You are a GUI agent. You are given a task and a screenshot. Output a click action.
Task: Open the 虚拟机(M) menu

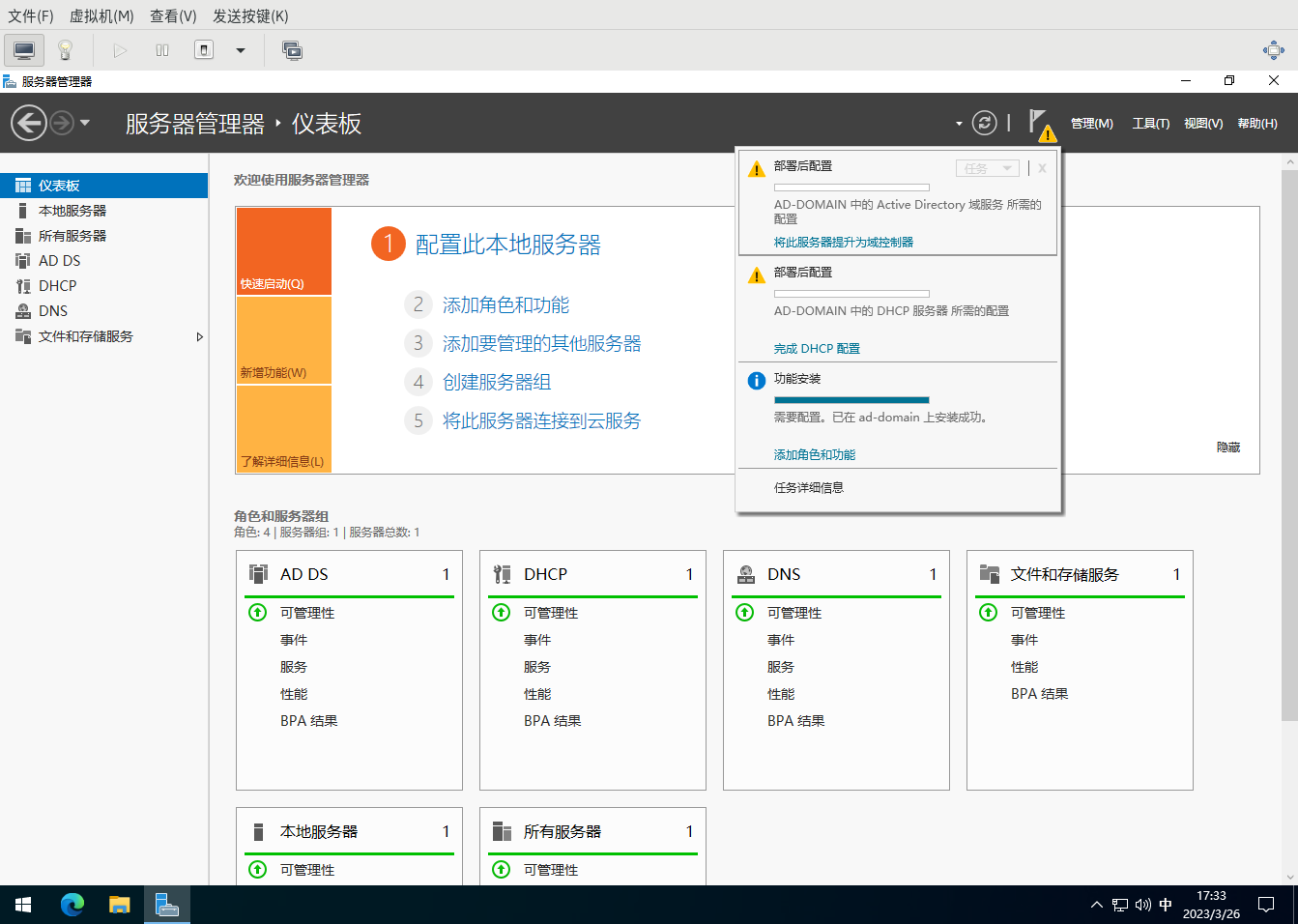pyautogui.click(x=101, y=15)
